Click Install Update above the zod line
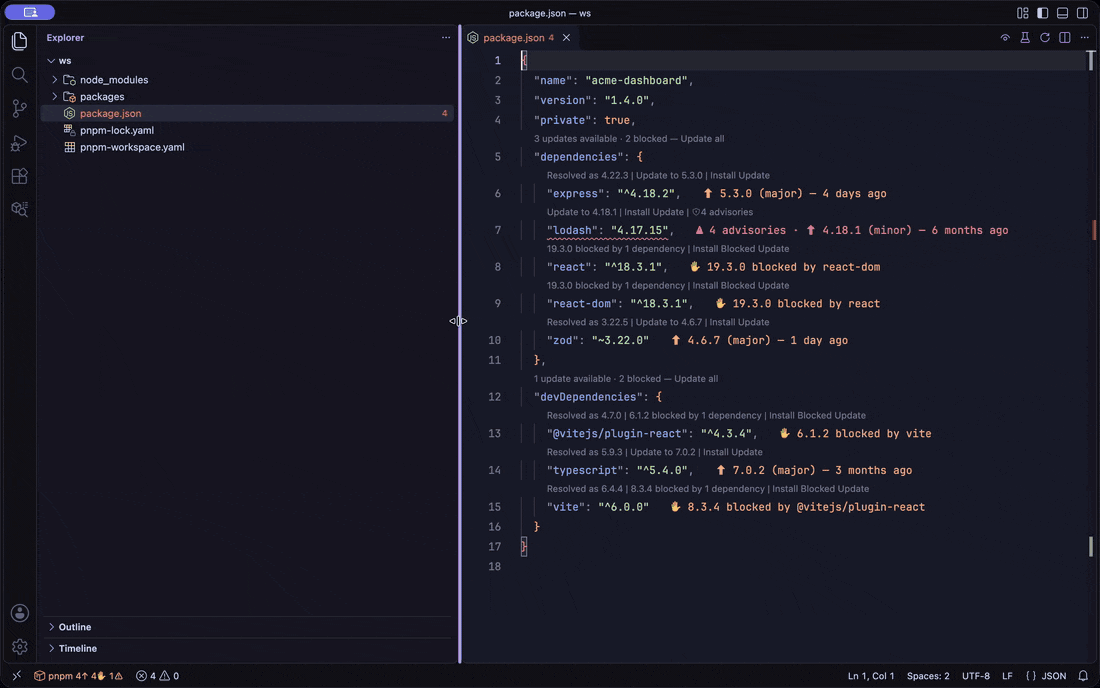The width and height of the screenshot is (1100, 688). (739, 323)
